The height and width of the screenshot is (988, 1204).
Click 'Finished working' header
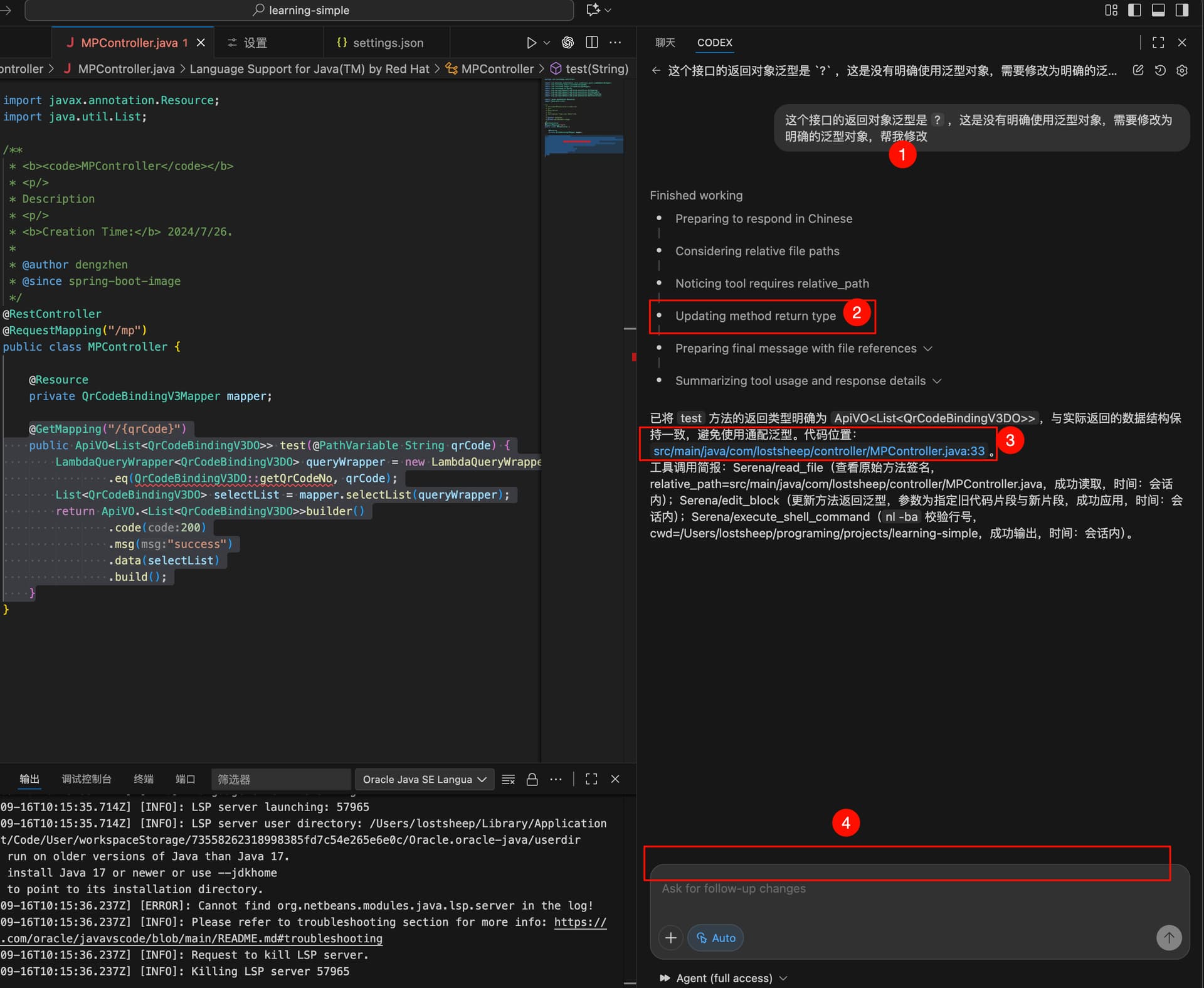click(x=696, y=195)
